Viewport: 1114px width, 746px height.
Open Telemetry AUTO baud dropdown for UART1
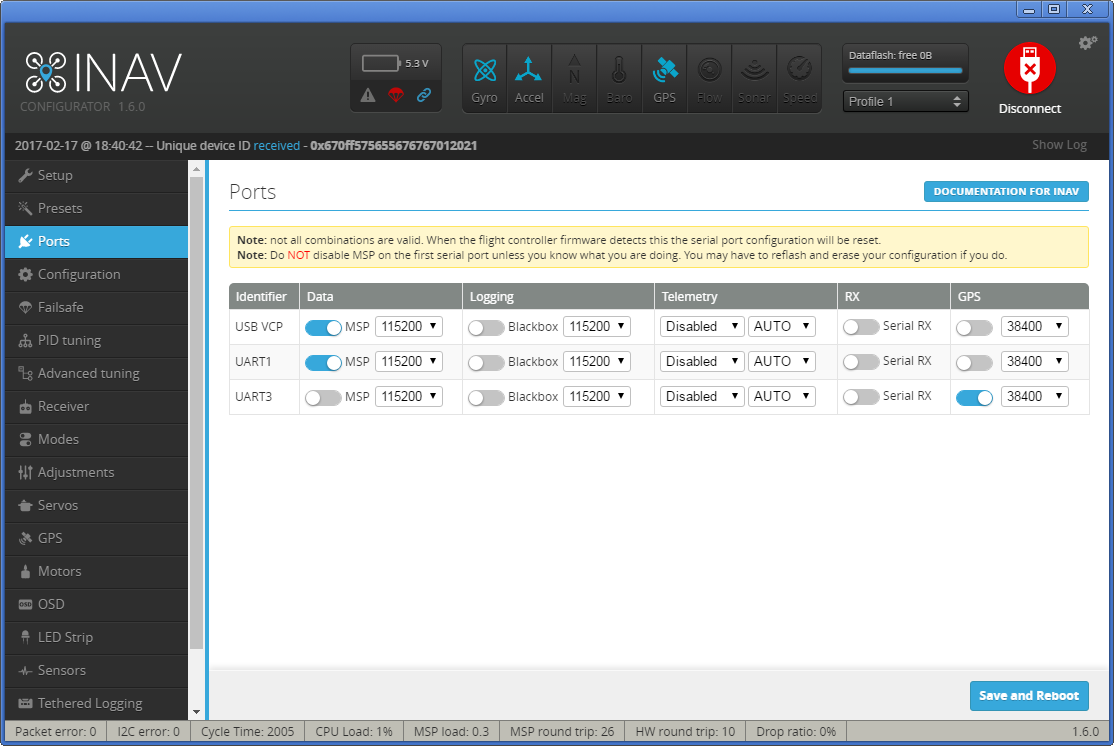[x=782, y=361]
